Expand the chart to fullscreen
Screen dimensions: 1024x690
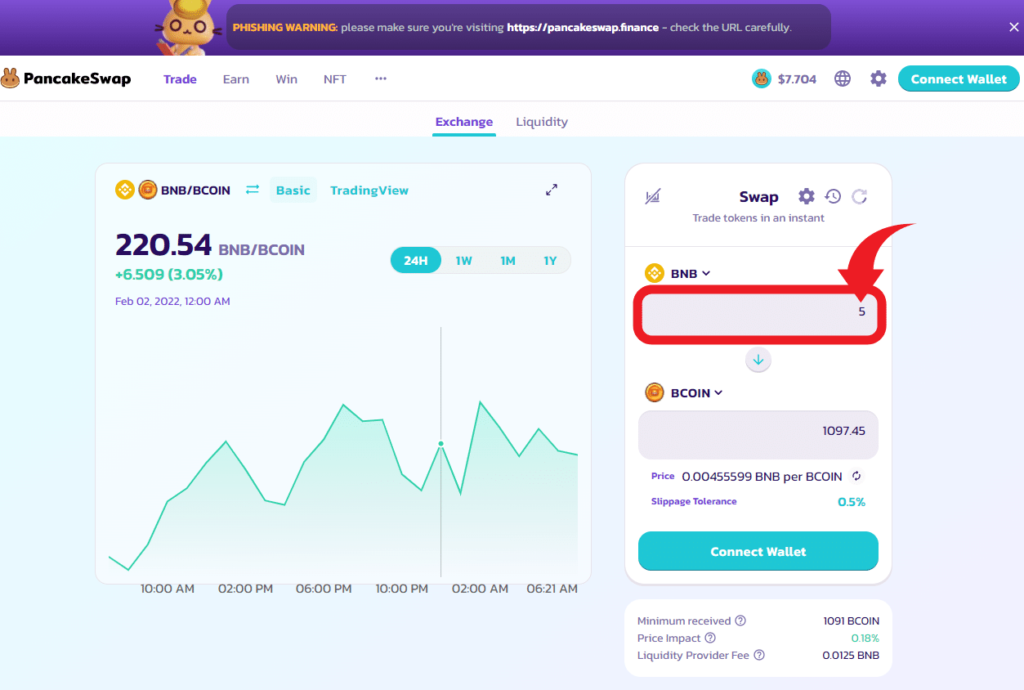(552, 190)
